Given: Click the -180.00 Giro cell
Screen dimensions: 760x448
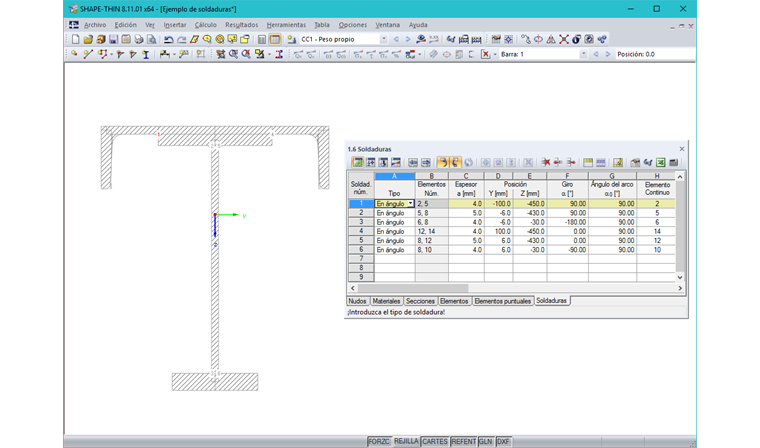Looking at the screenshot, I should pyautogui.click(x=568, y=222).
